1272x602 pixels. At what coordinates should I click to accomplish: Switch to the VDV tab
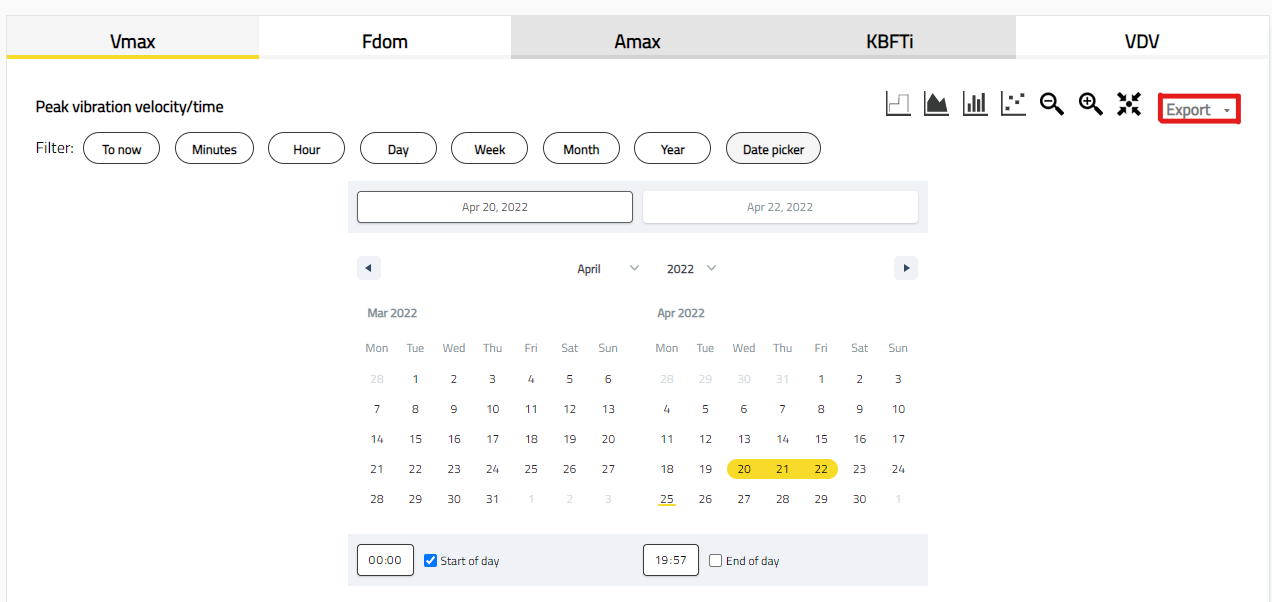[x=1141, y=41]
